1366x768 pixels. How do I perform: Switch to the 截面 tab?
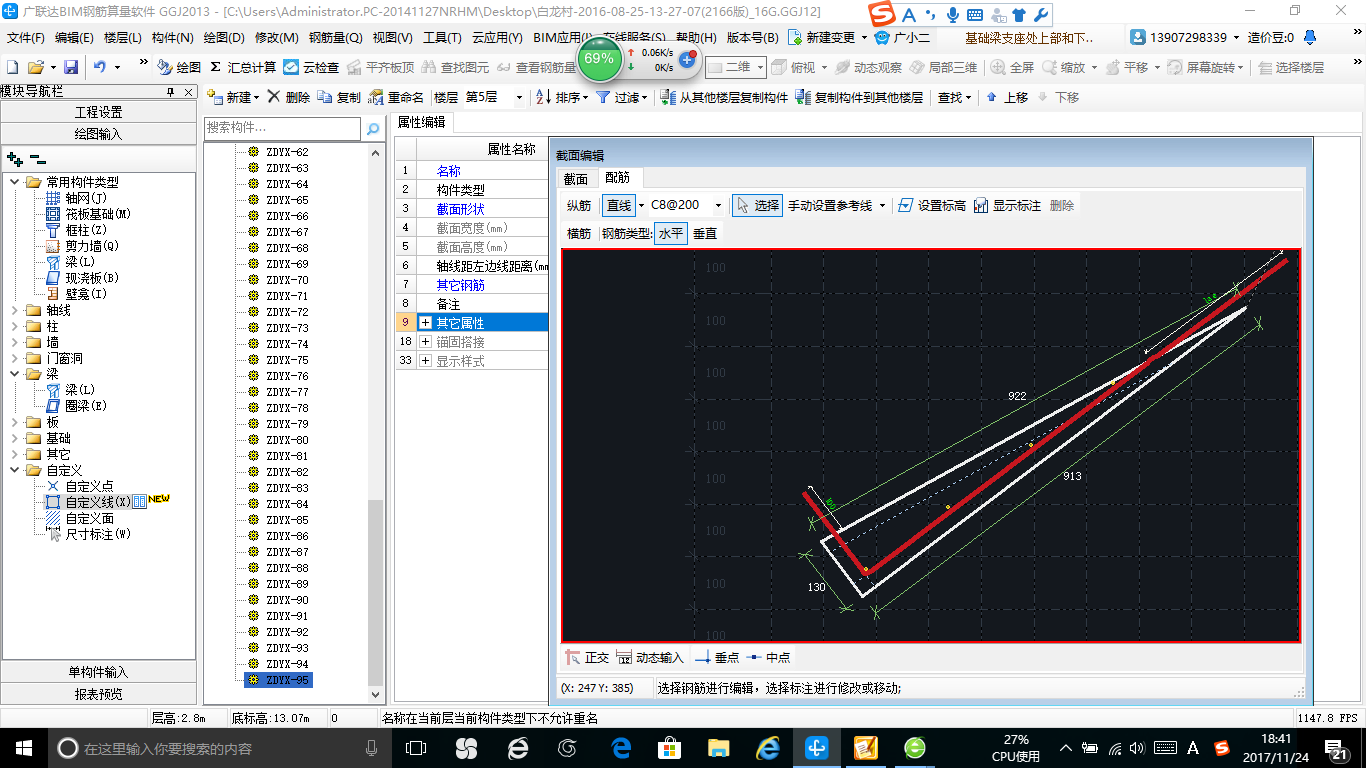[576, 178]
